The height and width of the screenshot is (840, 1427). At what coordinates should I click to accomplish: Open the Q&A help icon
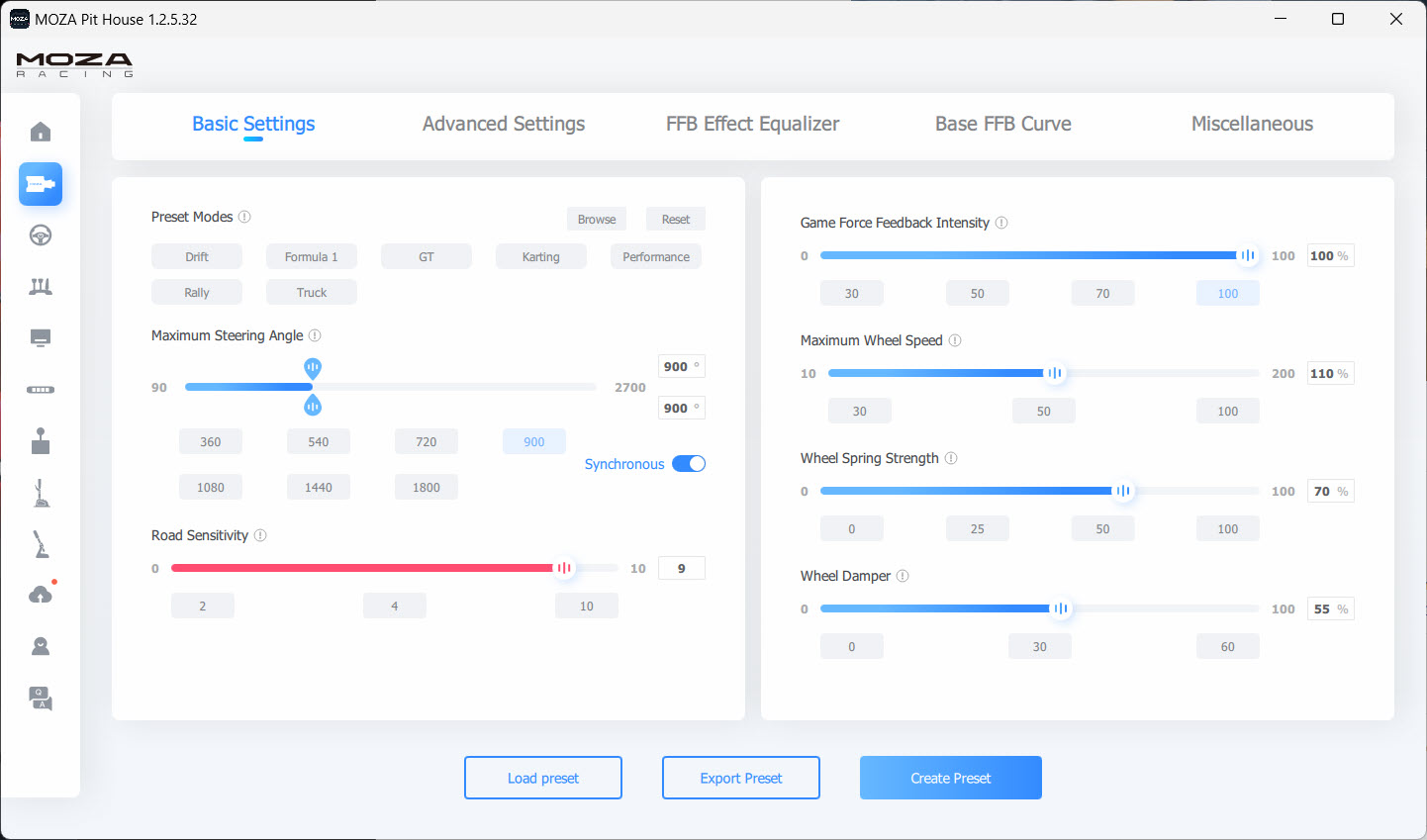pos(41,699)
